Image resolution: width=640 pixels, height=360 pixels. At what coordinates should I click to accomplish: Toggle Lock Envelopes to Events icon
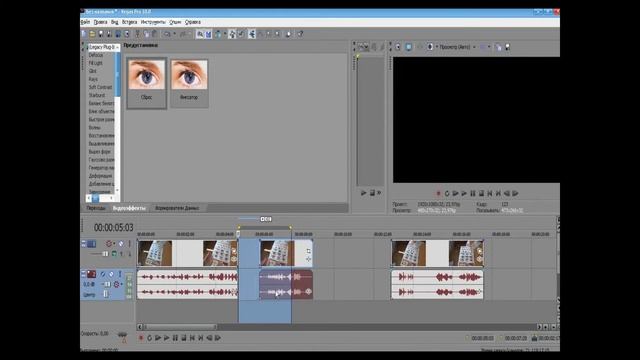coord(232,34)
